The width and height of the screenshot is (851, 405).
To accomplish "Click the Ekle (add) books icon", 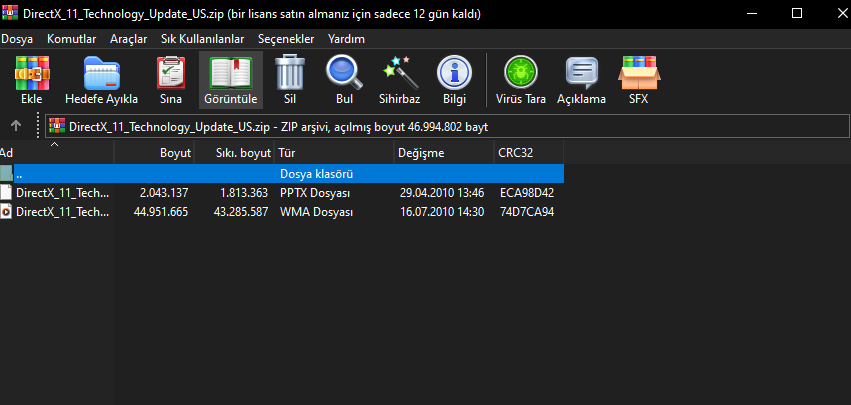I will coord(31,72).
